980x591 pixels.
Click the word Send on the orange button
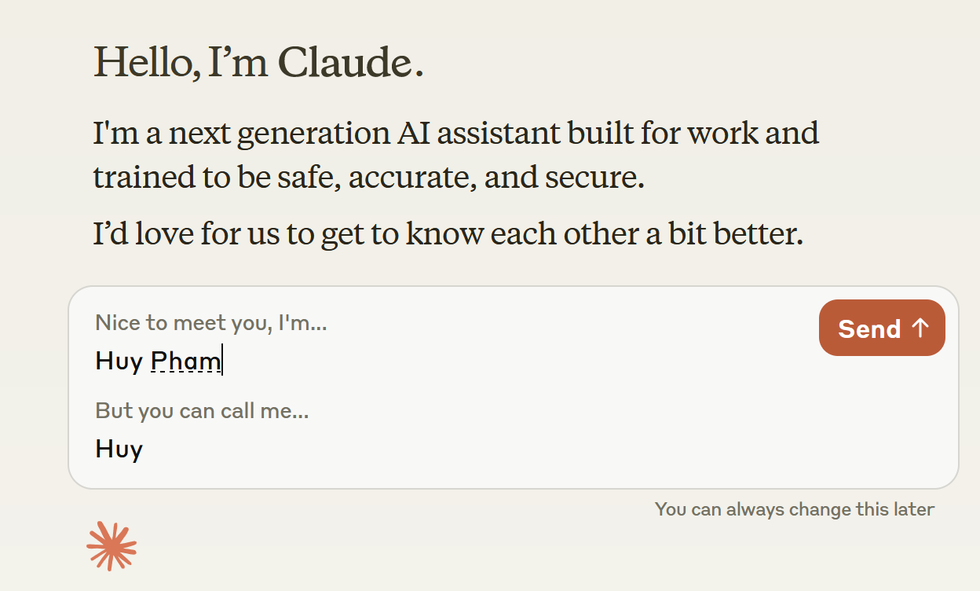[x=869, y=328]
